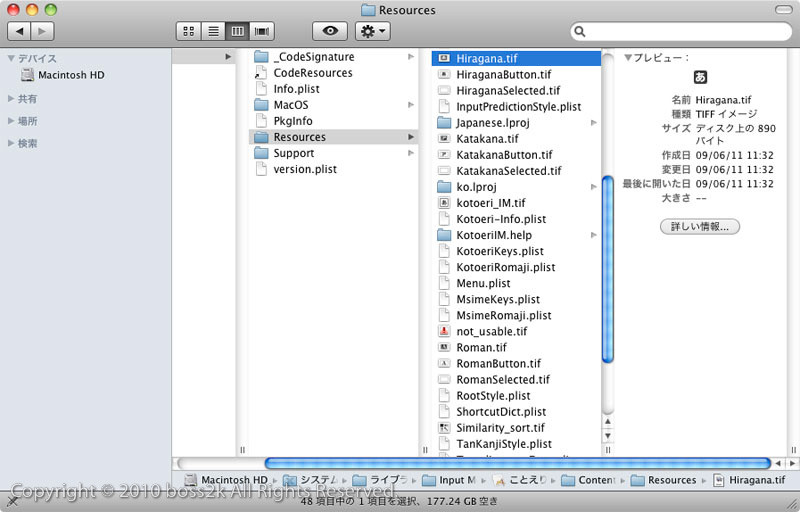Select the kotoeri_IM.tif icon
Image resolution: width=800 pixels, height=512 pixels.
point(444,203)
